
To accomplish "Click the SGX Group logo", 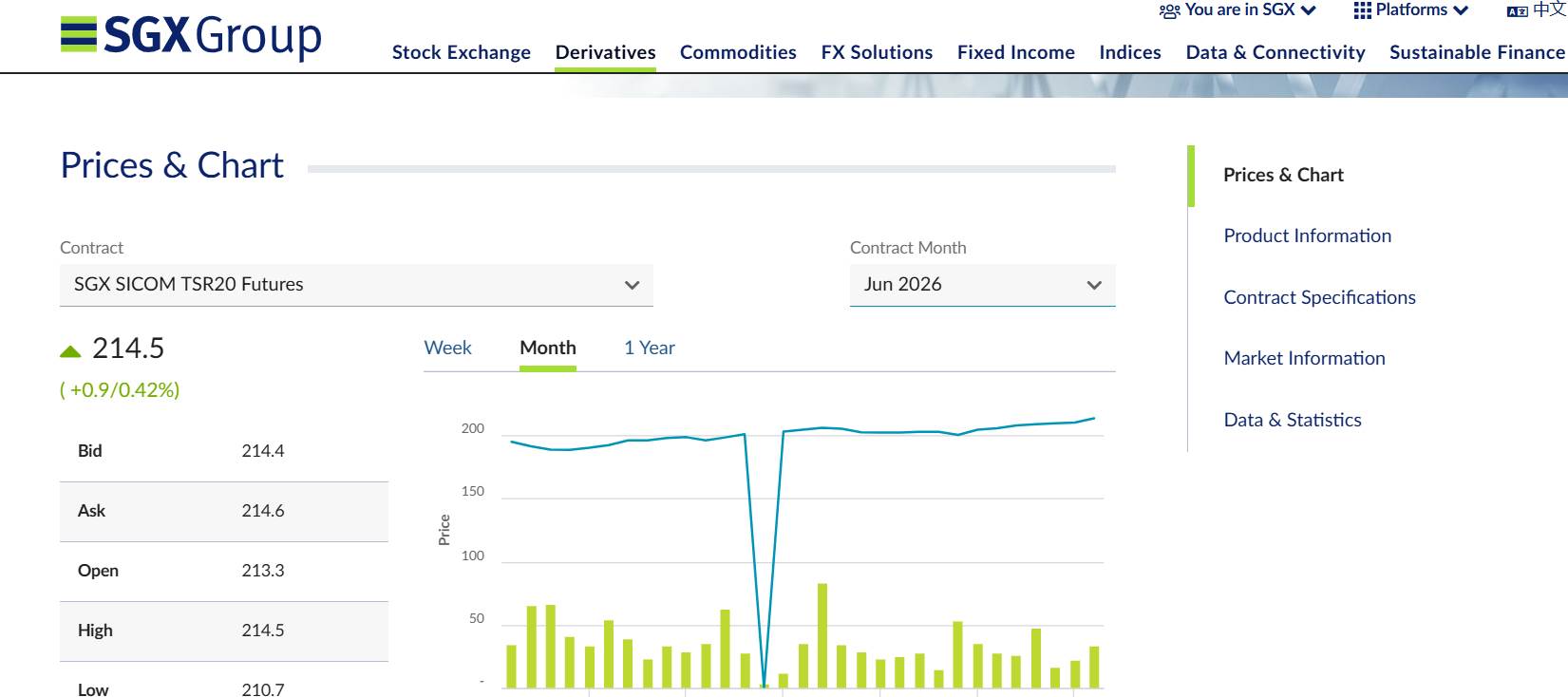I will coord(191,36).
